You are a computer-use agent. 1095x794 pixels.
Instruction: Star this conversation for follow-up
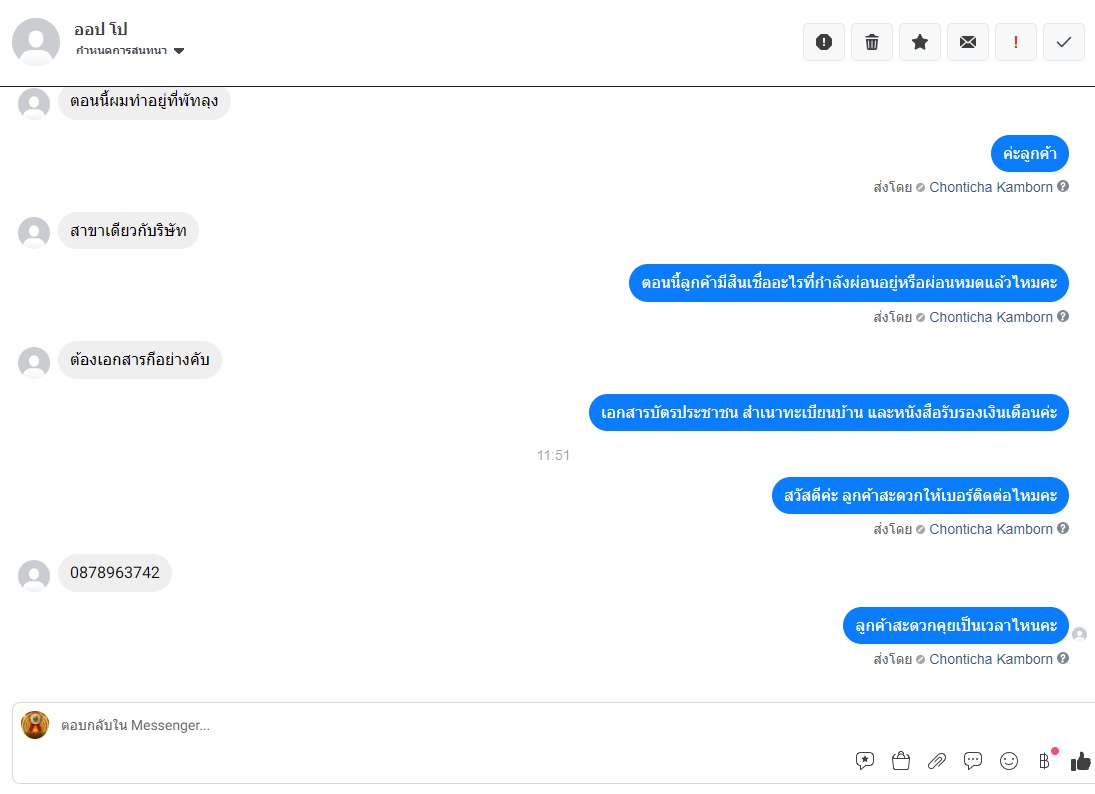[x=920, y=42]
